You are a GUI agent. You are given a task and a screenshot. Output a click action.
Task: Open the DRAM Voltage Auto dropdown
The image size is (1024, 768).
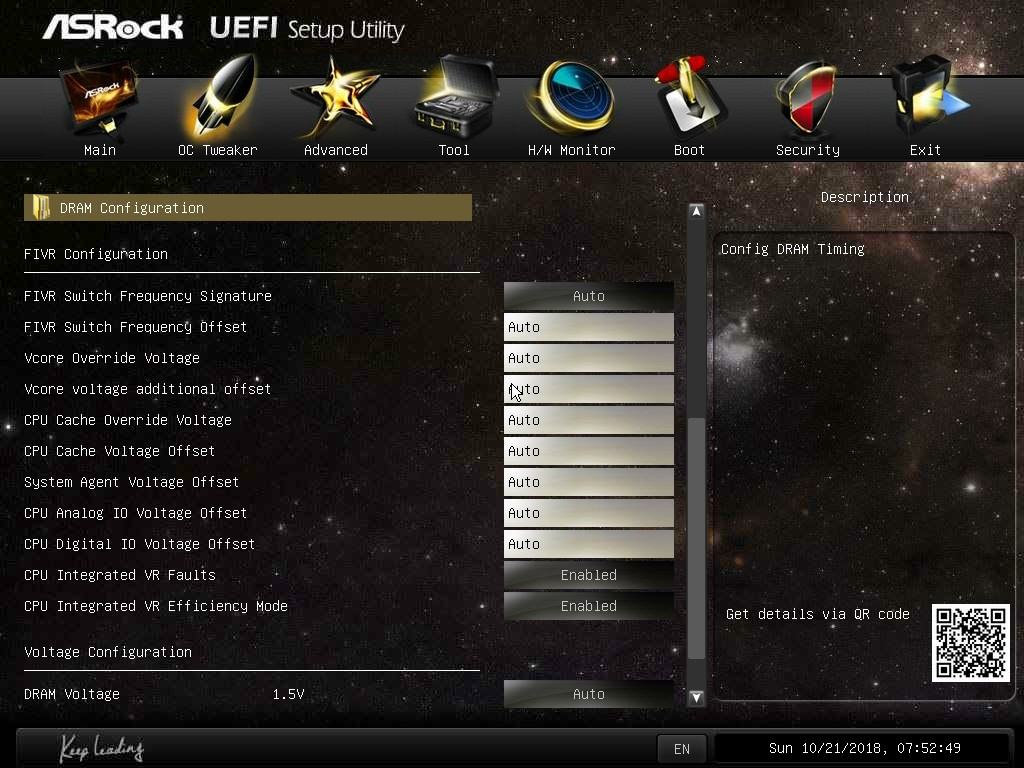588,694
